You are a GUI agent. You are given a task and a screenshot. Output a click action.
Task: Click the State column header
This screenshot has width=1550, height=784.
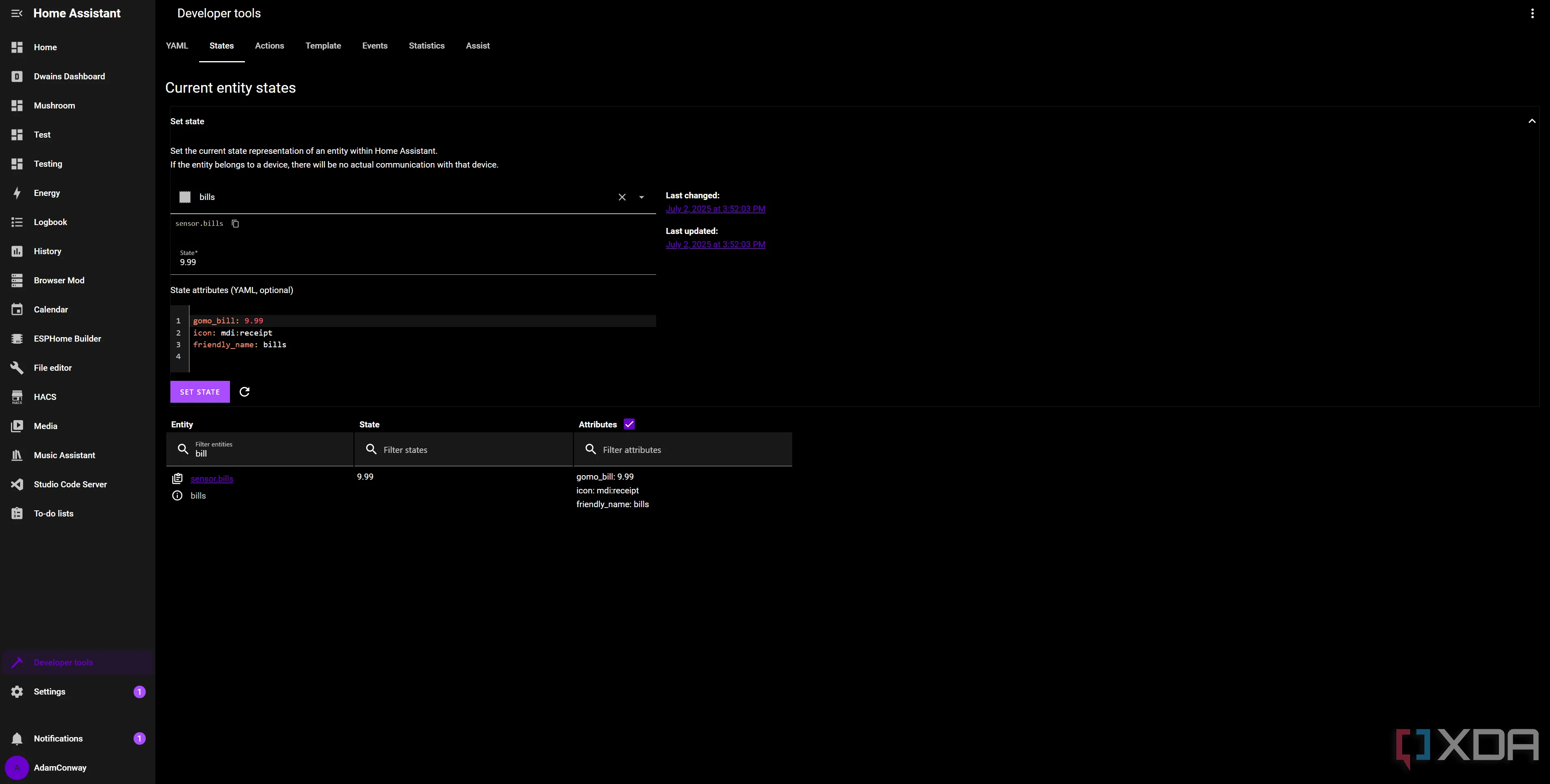click(x=370, y=425)
